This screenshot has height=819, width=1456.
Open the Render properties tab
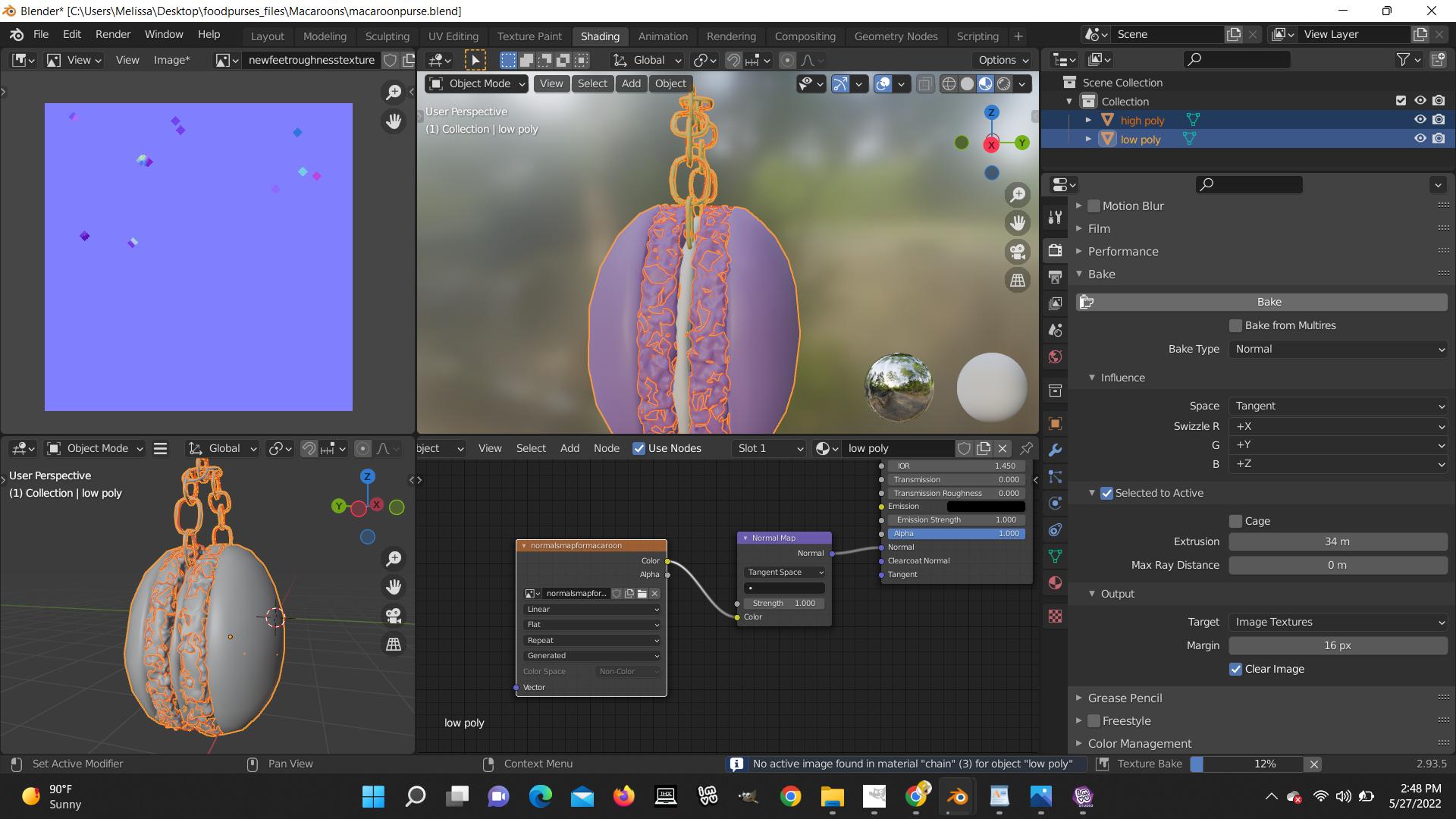tap(1055, 250)
